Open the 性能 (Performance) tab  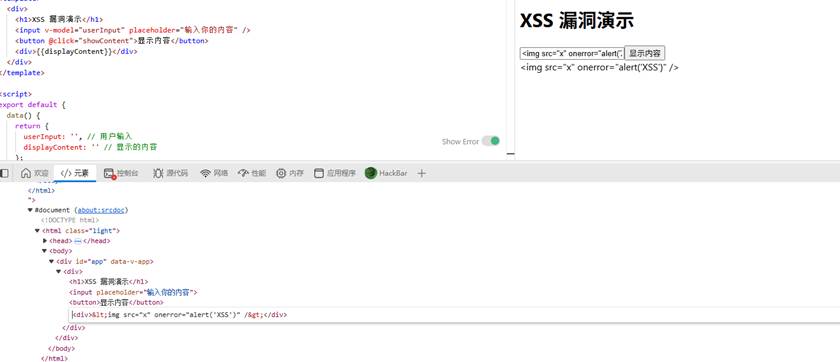click(252, 173)
